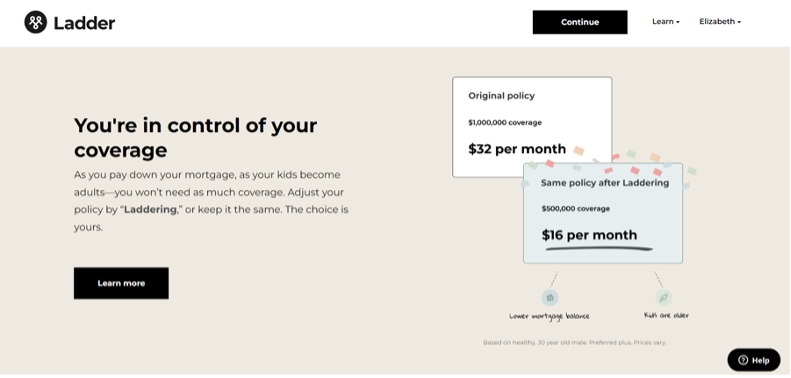Click the house mortgage icon
Image resolution: width=791 pixels, height=378 pixels.
click(x=550, y=297)
